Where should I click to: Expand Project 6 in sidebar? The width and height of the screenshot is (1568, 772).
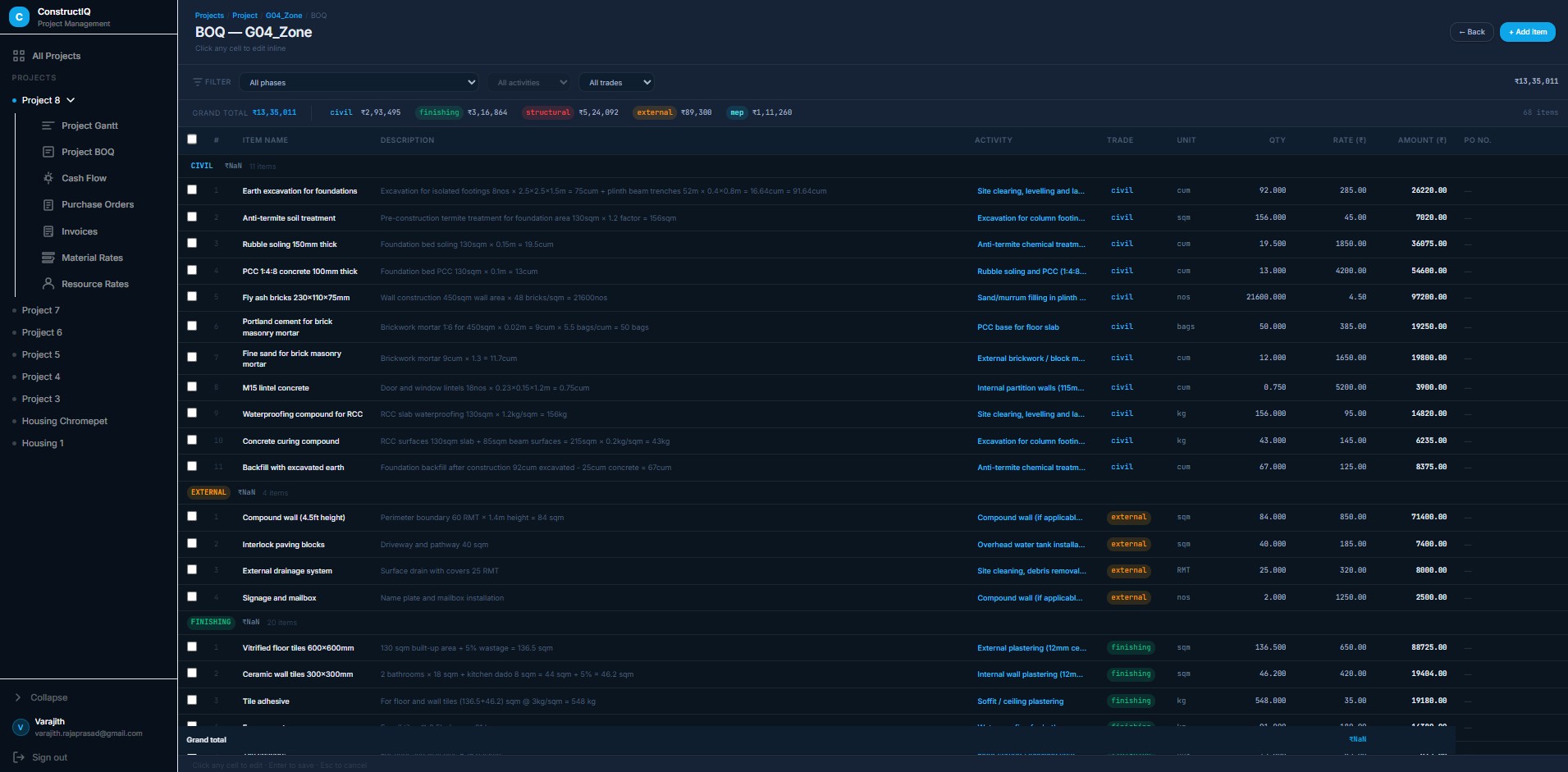(x=42, y=332)
